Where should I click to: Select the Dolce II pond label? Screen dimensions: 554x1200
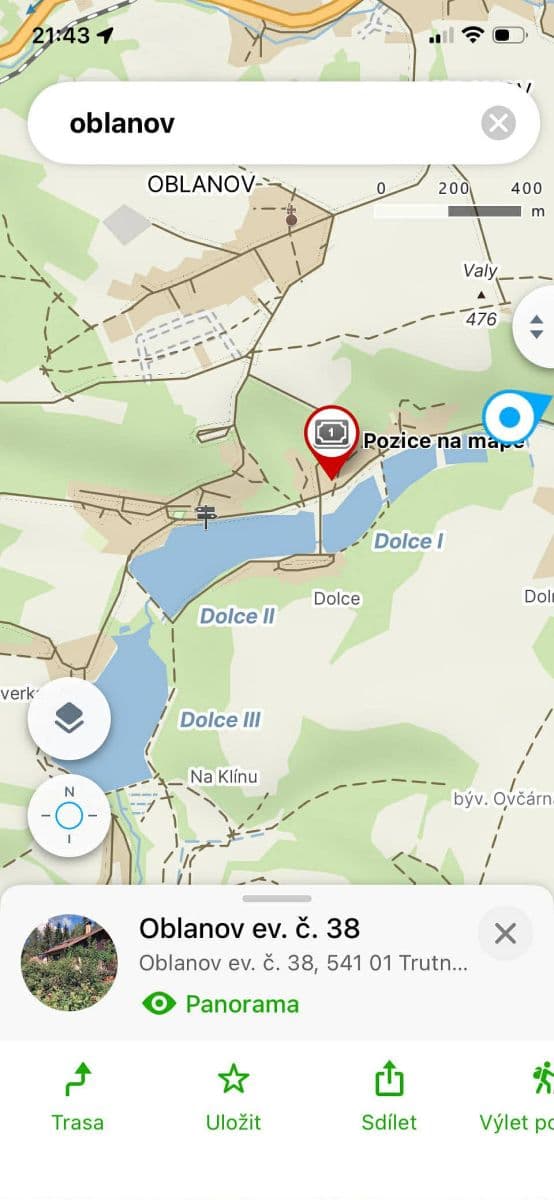[x=237, y=616]
